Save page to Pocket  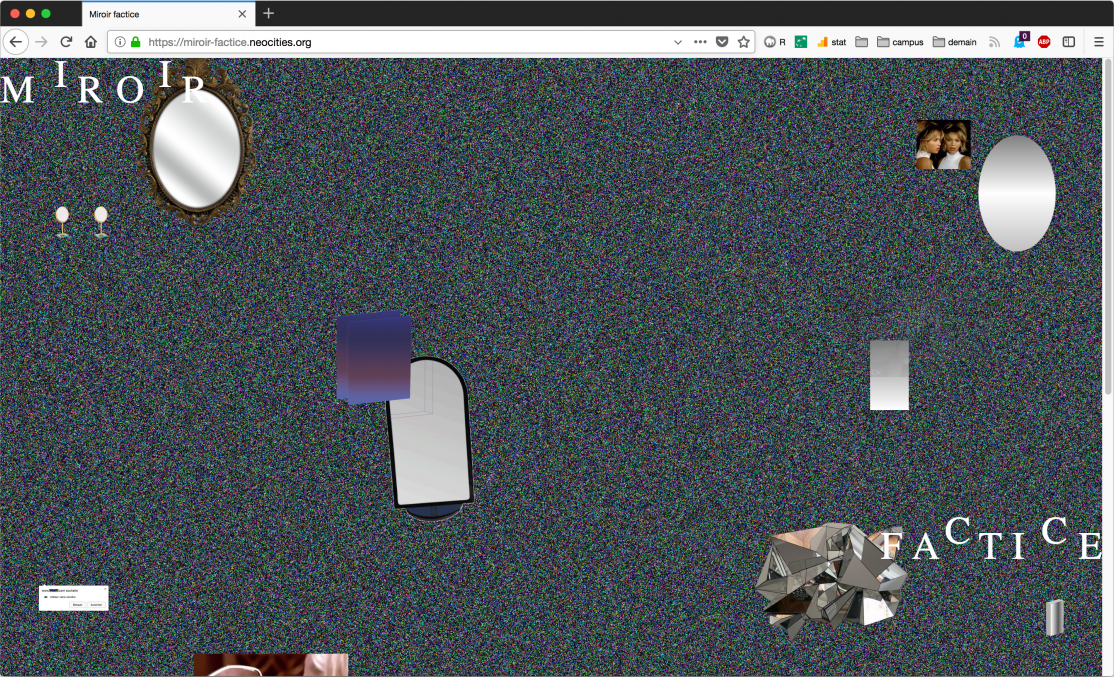tap(721, 42)
